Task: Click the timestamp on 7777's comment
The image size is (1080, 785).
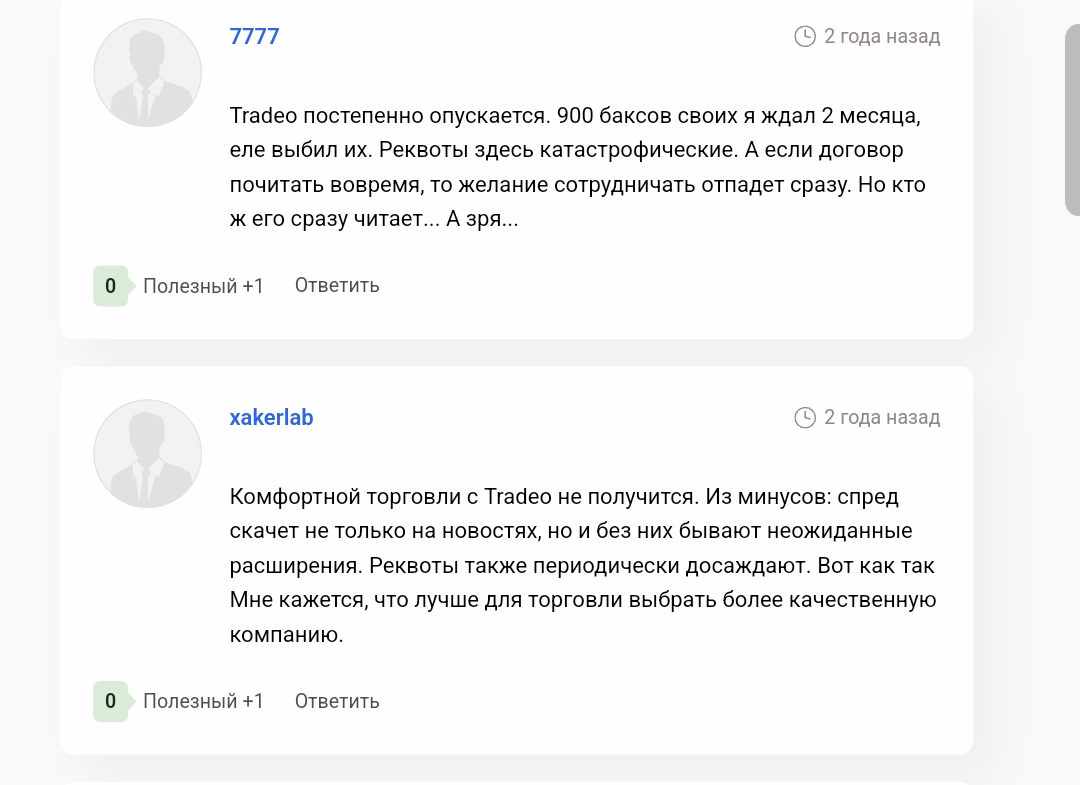Action: [882, 37]
